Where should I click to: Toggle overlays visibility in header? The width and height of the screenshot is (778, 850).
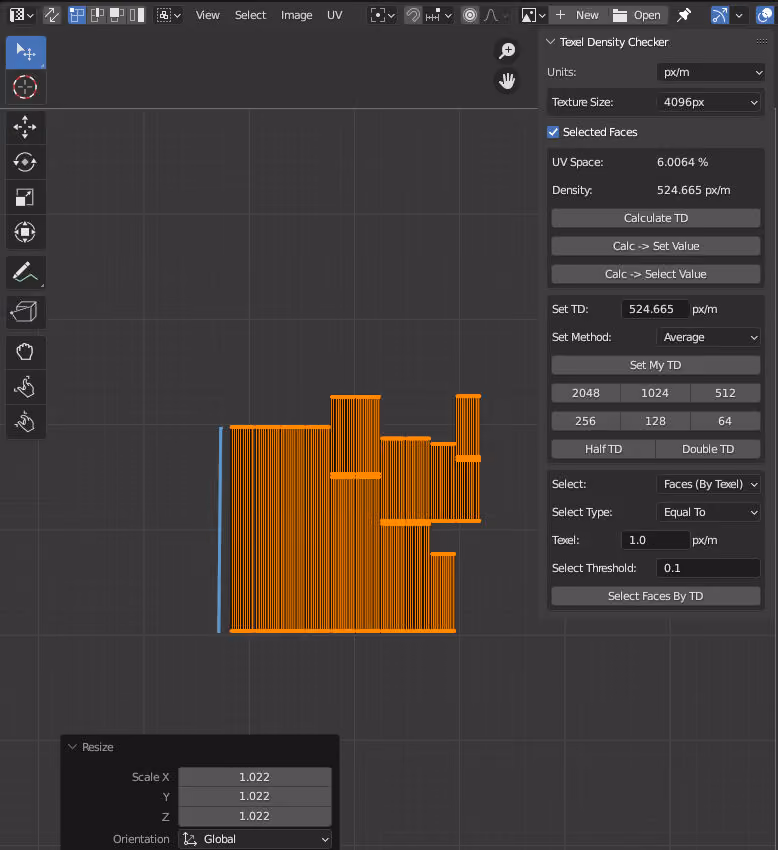click(x=764, y=15)
